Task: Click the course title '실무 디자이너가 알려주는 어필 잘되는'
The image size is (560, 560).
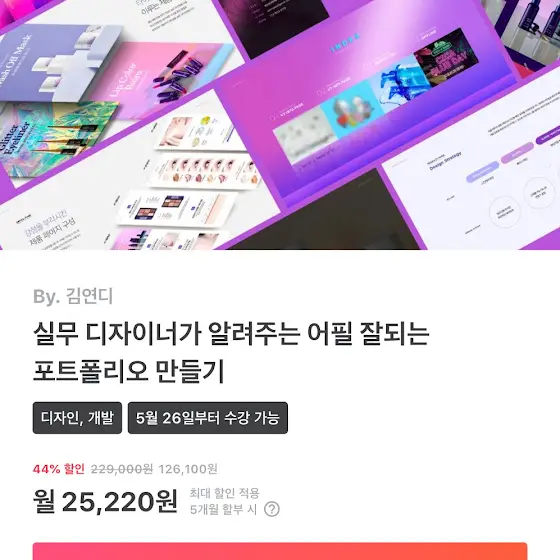Action: click(231, 334)
